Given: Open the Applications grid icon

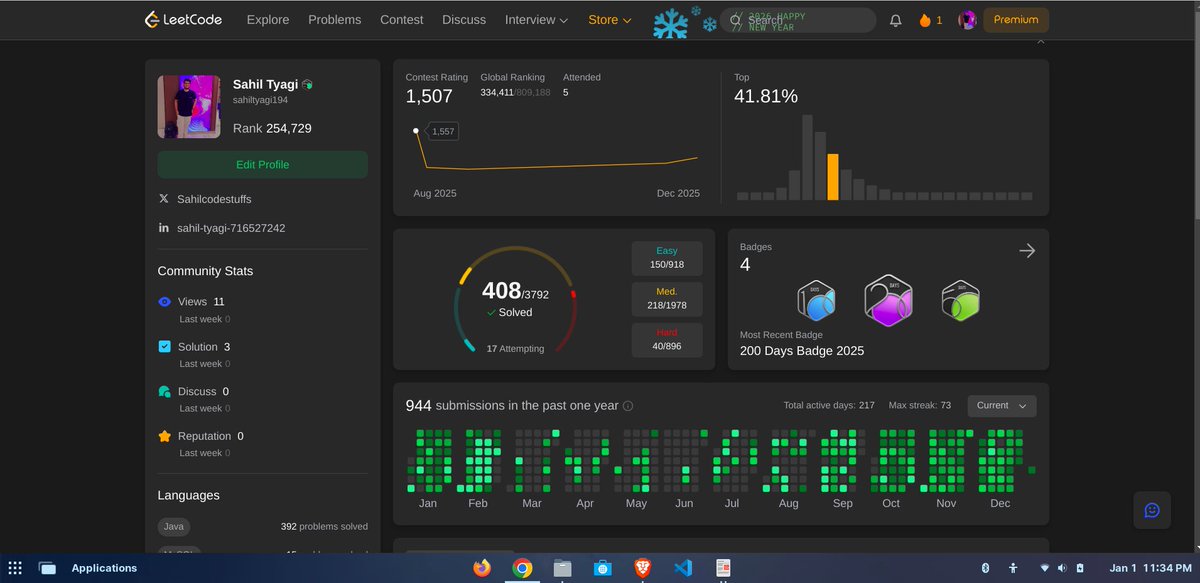Looking at the screenshot, I should tap(15, 568).
